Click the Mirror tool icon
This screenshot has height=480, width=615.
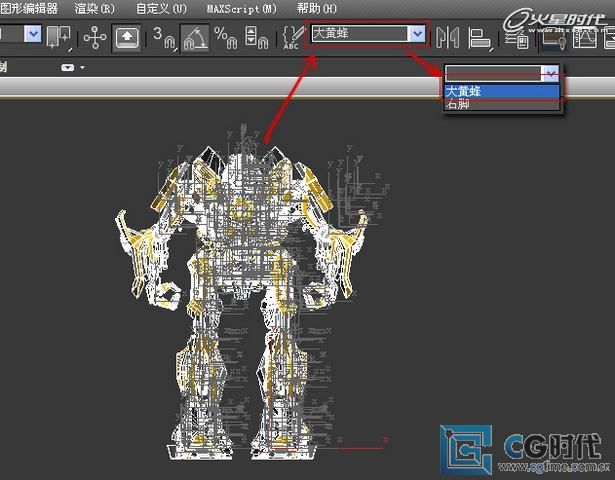[448, 38]
